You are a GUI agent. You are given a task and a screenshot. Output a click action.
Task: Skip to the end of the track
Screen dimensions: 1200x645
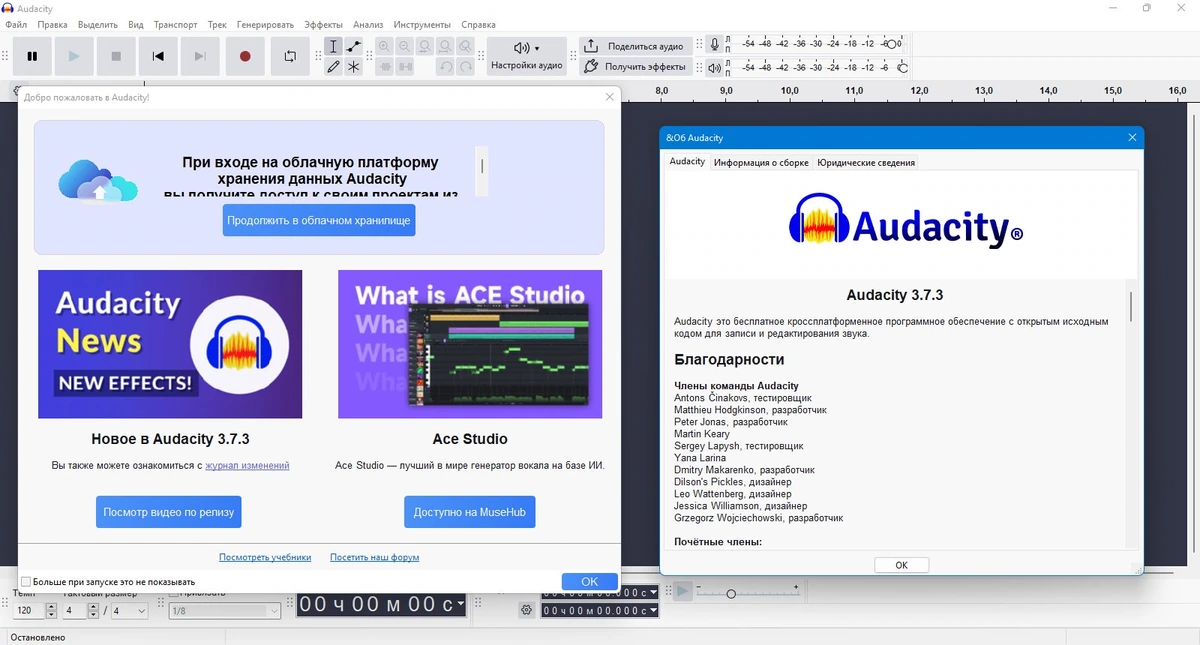(200, 57)
